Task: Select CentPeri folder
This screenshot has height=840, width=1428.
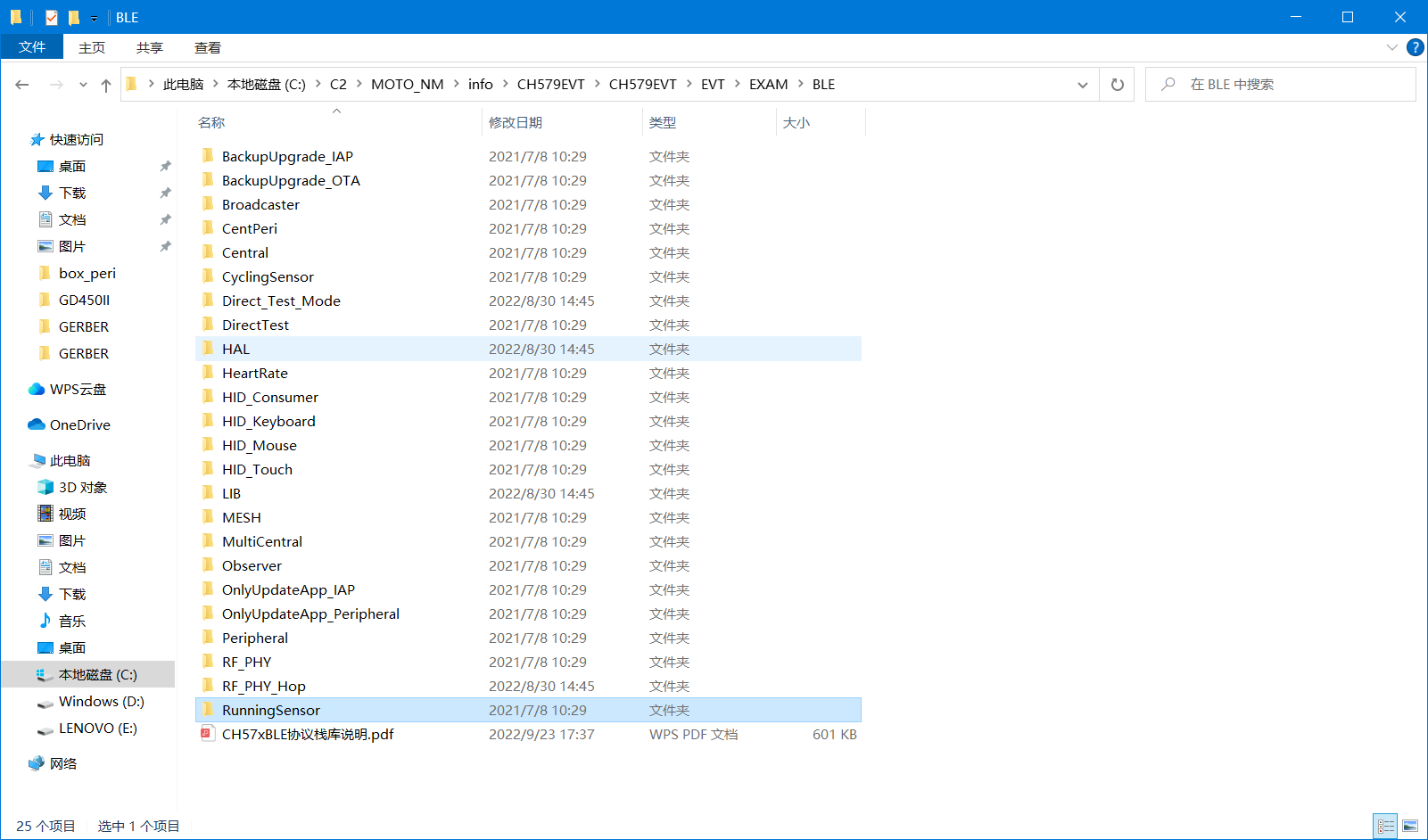Action: click(528, 229)
